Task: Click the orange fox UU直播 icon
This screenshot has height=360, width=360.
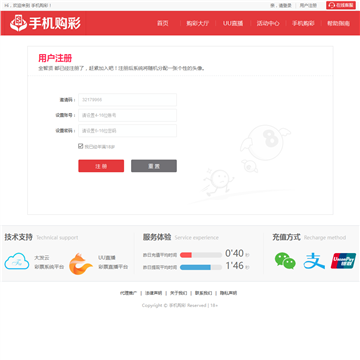Action: [80, 264]
